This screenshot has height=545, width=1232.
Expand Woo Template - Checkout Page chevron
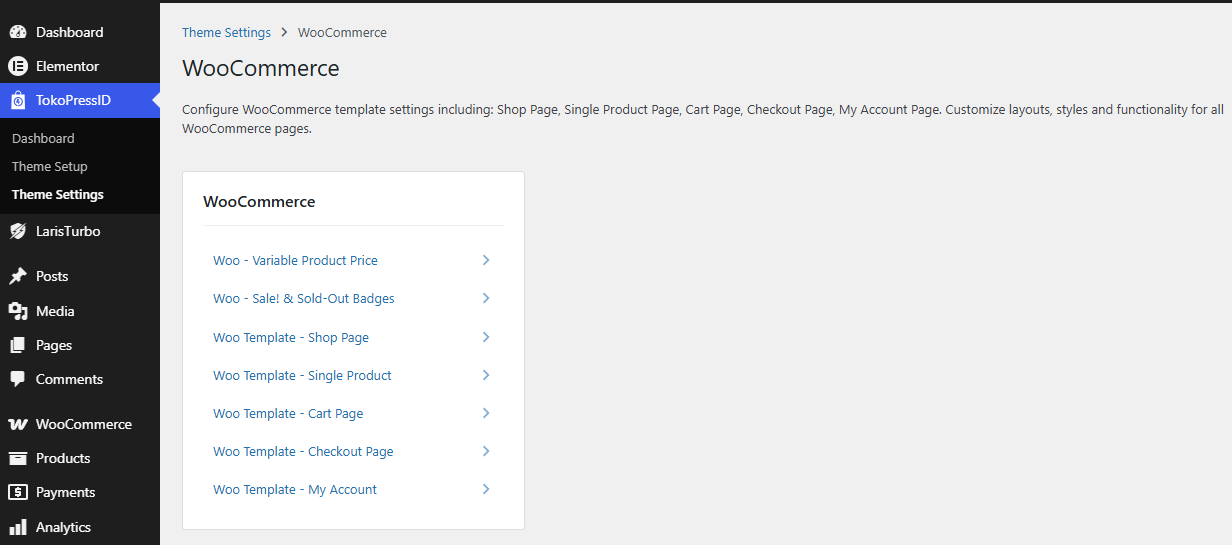pos(486,451)
